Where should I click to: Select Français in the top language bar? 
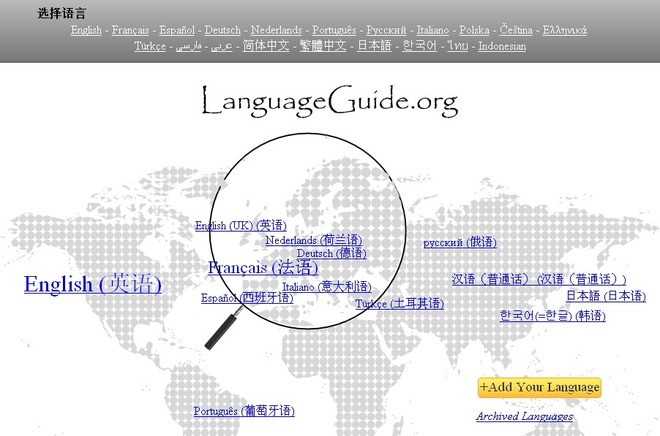click(x=130, y=30)
